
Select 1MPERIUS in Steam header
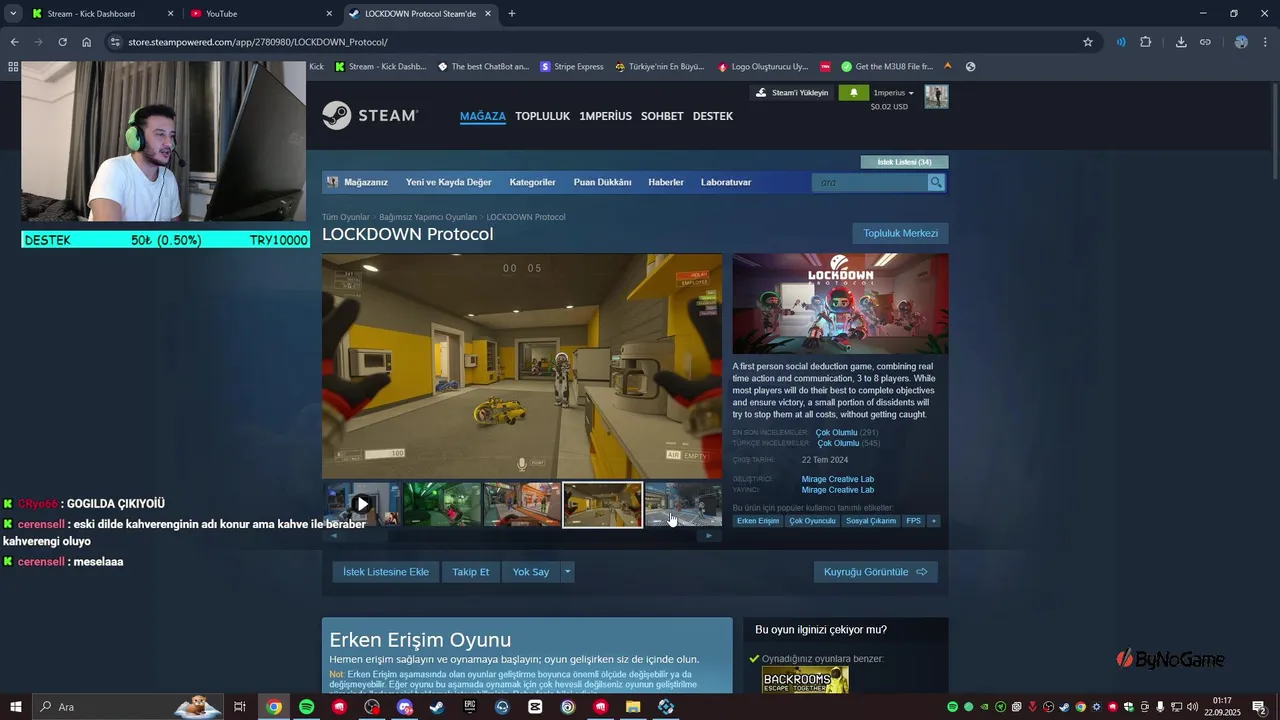[x=605, y=116]
